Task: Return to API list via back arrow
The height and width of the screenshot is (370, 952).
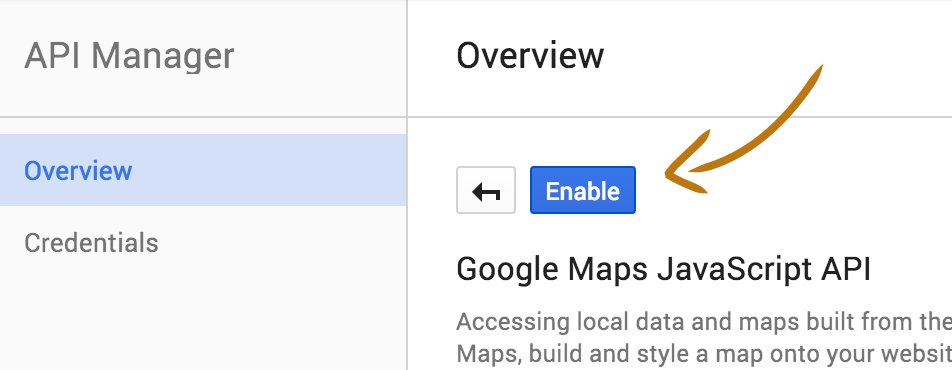Action: point(486,190)
